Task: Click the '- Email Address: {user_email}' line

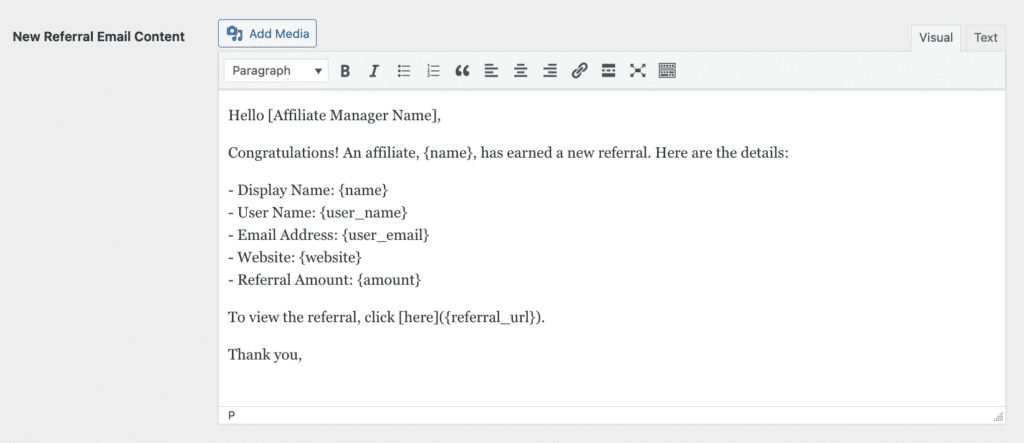Action: point(328,235)
